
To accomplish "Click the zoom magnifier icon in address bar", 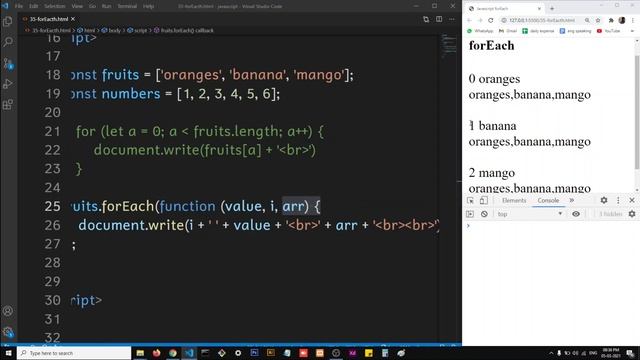I will pos(587,20).
